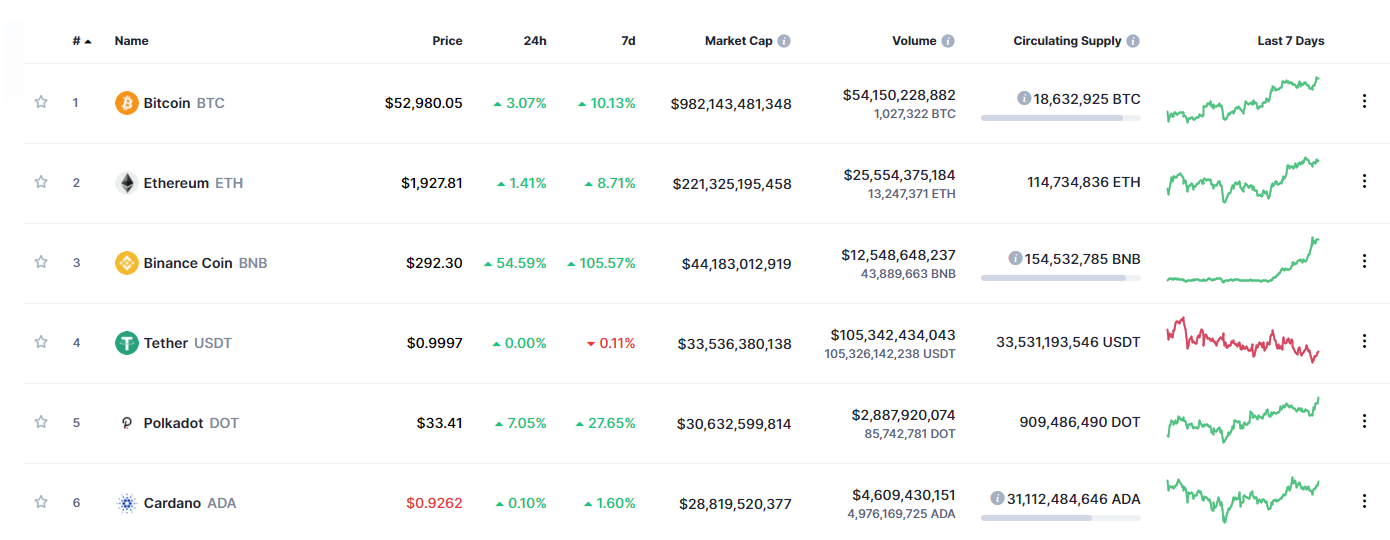Sort table by 24h change header
Image resolution: width=1390 pixels, height=540 pixels.
(x=535, y=41)
